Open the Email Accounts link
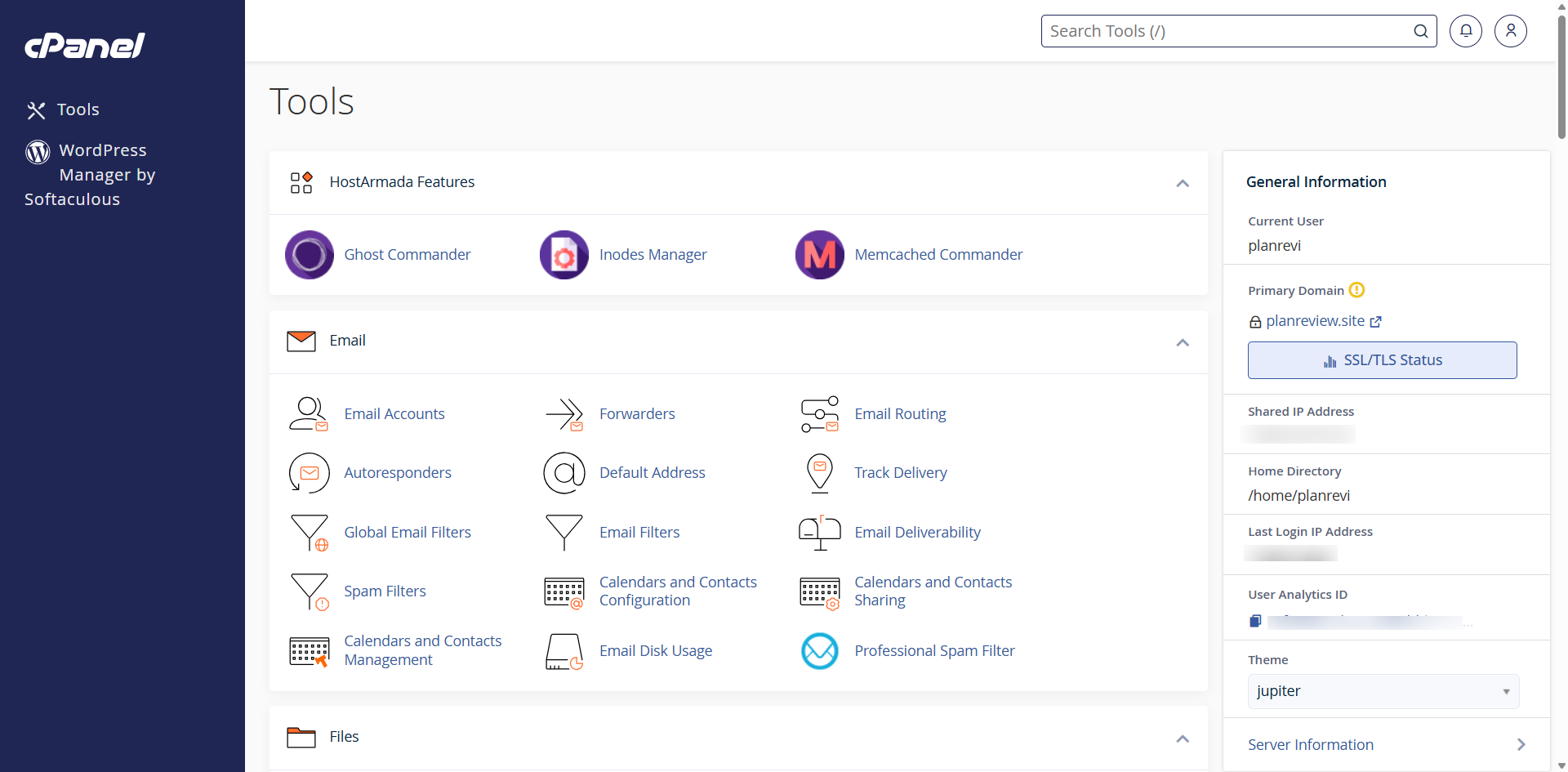 394,414
